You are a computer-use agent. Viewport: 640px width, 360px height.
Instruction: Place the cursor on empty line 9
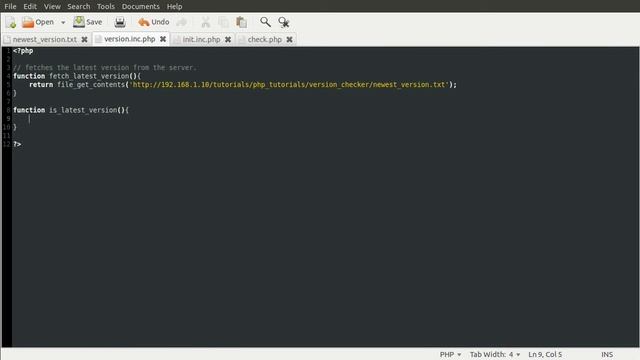[x=325, y=119]
